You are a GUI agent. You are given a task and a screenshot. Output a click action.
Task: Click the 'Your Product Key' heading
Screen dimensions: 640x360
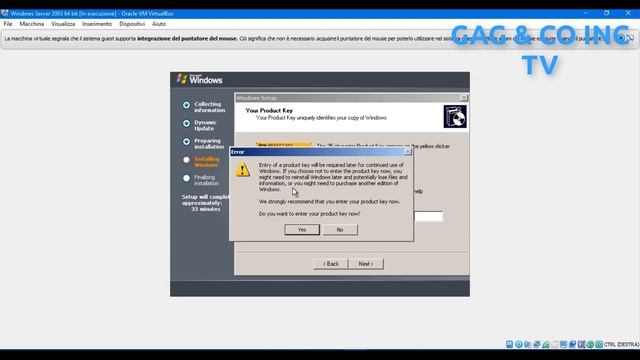pyautogui.click(x=269, y=110)
